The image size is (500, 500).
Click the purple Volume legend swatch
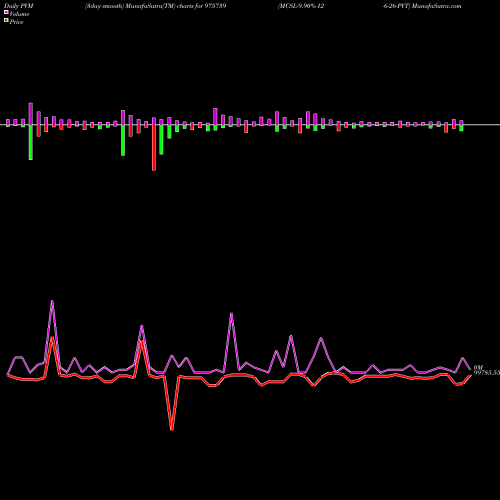click(6, 13)
